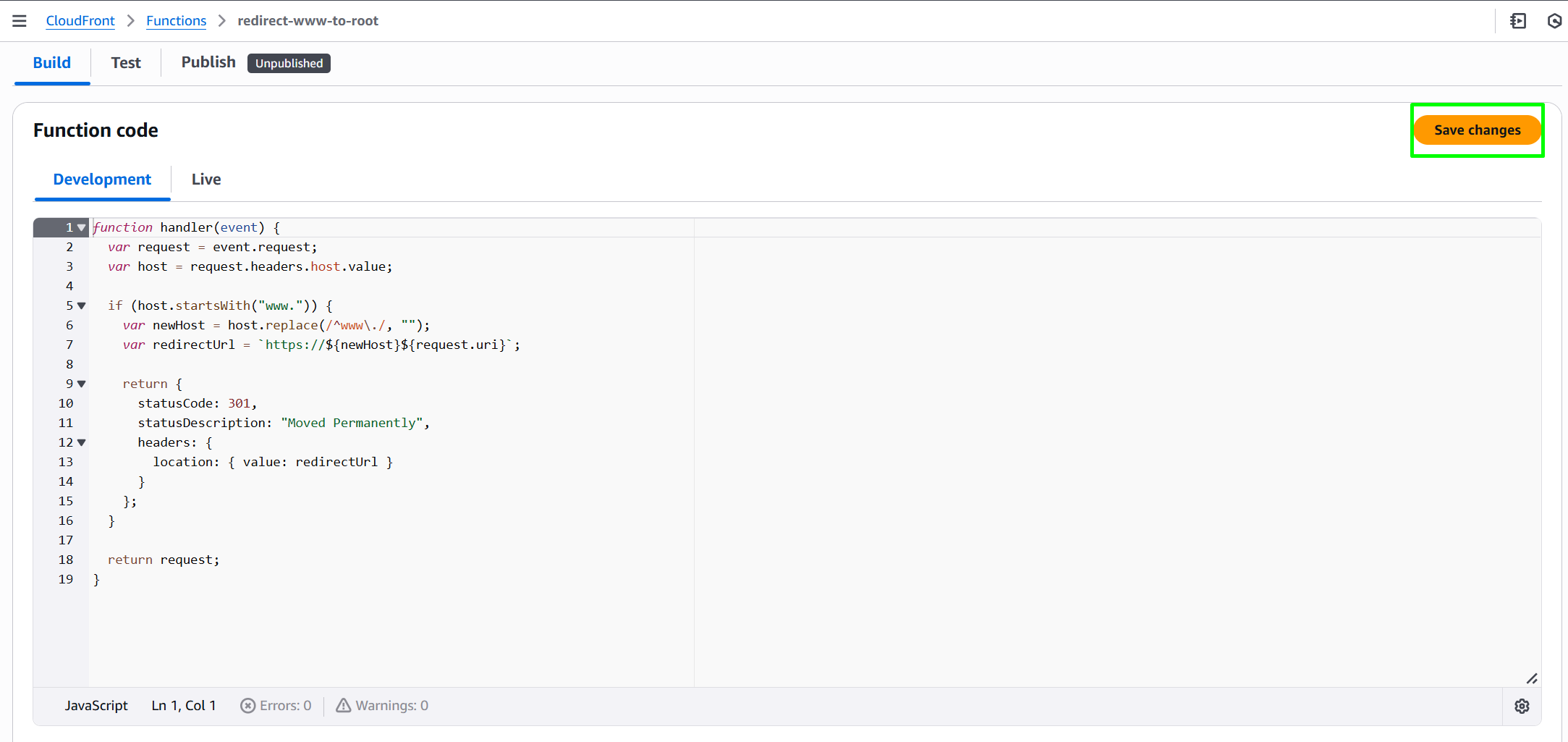Open the hamburger navigation menu
The image size is (1568, 742).
point(20,21)
